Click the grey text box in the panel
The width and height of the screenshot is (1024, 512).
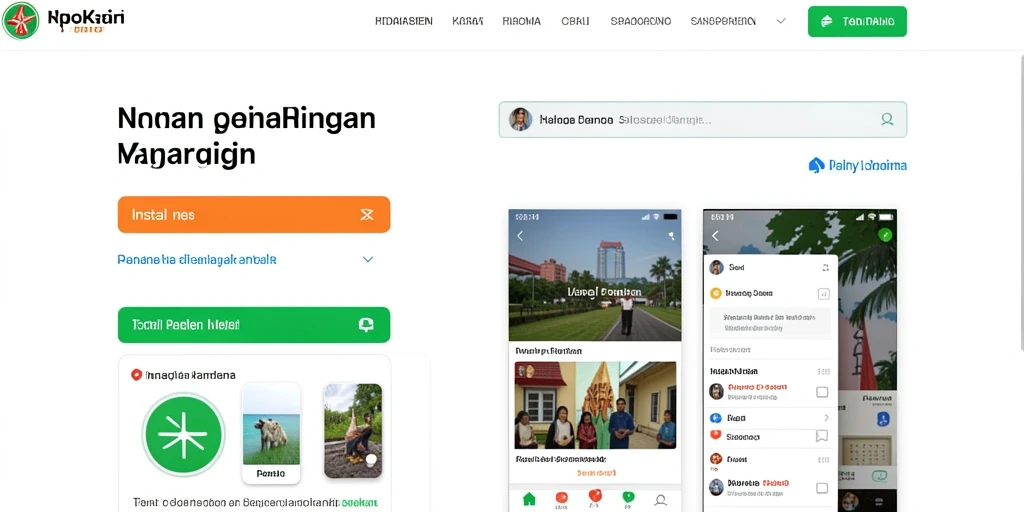(771, 323)
